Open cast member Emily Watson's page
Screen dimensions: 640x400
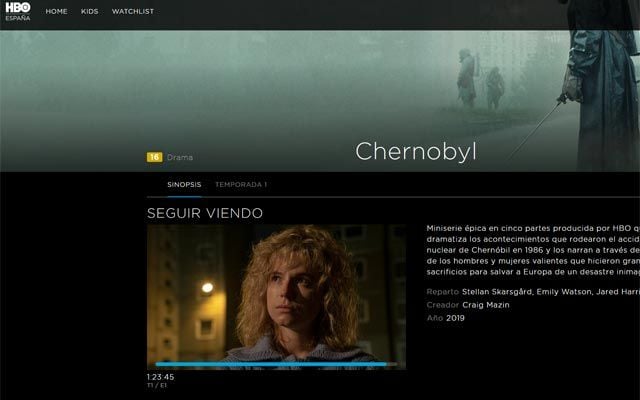[x=563, y=292]
